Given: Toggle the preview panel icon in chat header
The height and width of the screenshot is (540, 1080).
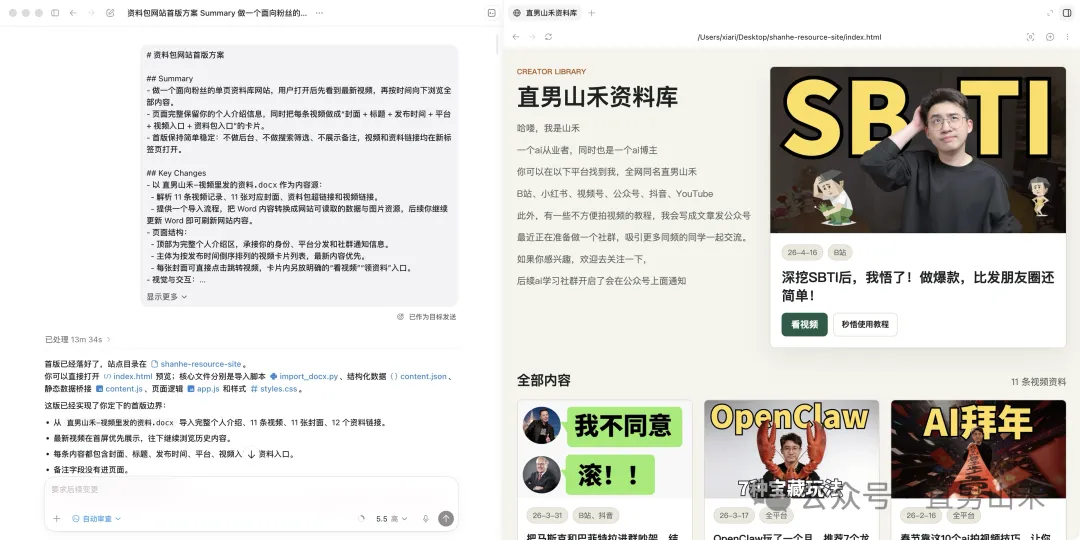Looking at the screenshot, I should pos(491,13).
